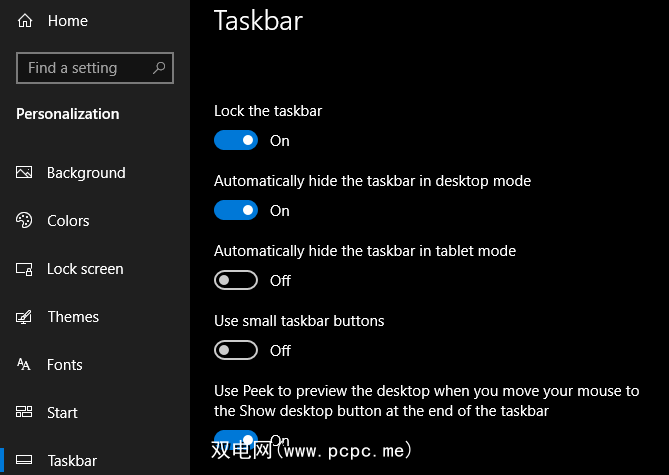Viewport: 669px width, 475px height.
Task: Click the Background picture icon
Action: 25,173
